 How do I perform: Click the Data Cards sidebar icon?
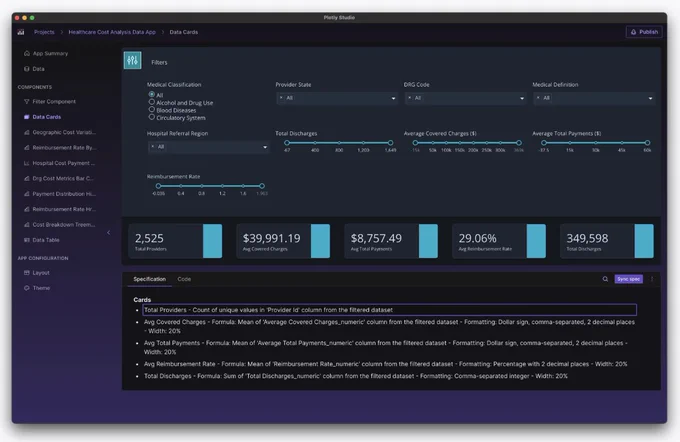coord(26,117)
